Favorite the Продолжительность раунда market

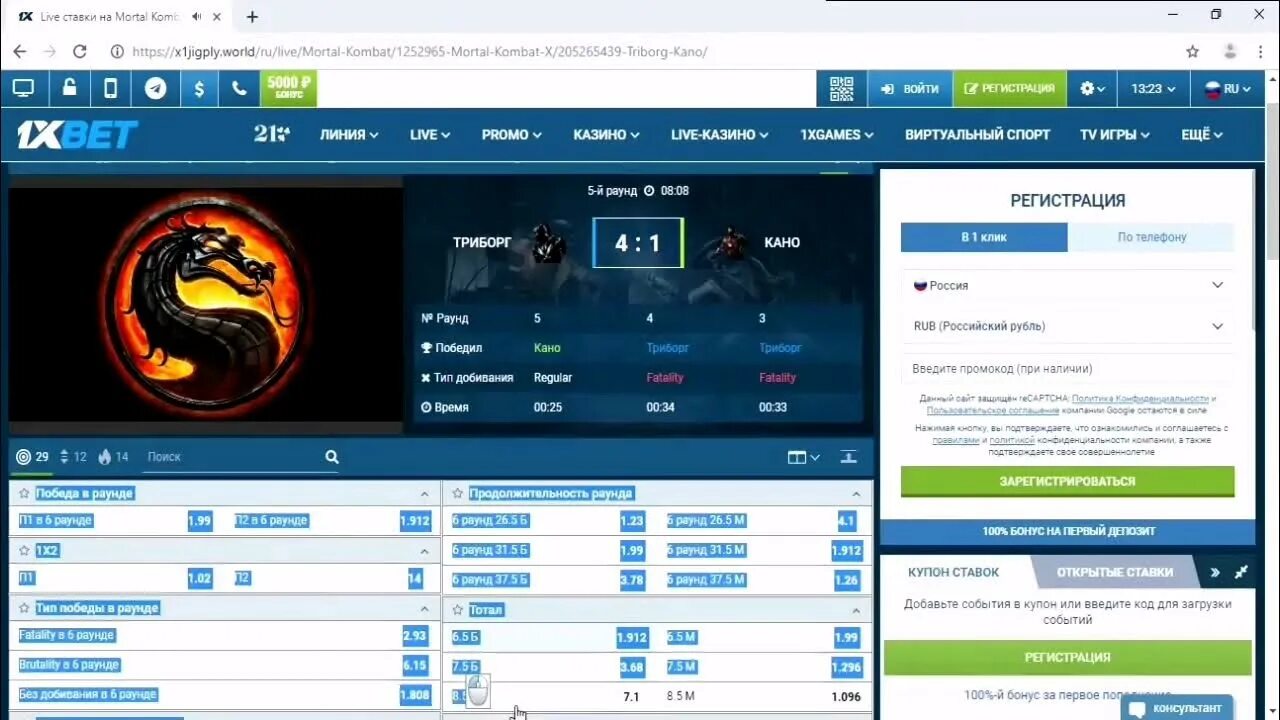[457, 493]
